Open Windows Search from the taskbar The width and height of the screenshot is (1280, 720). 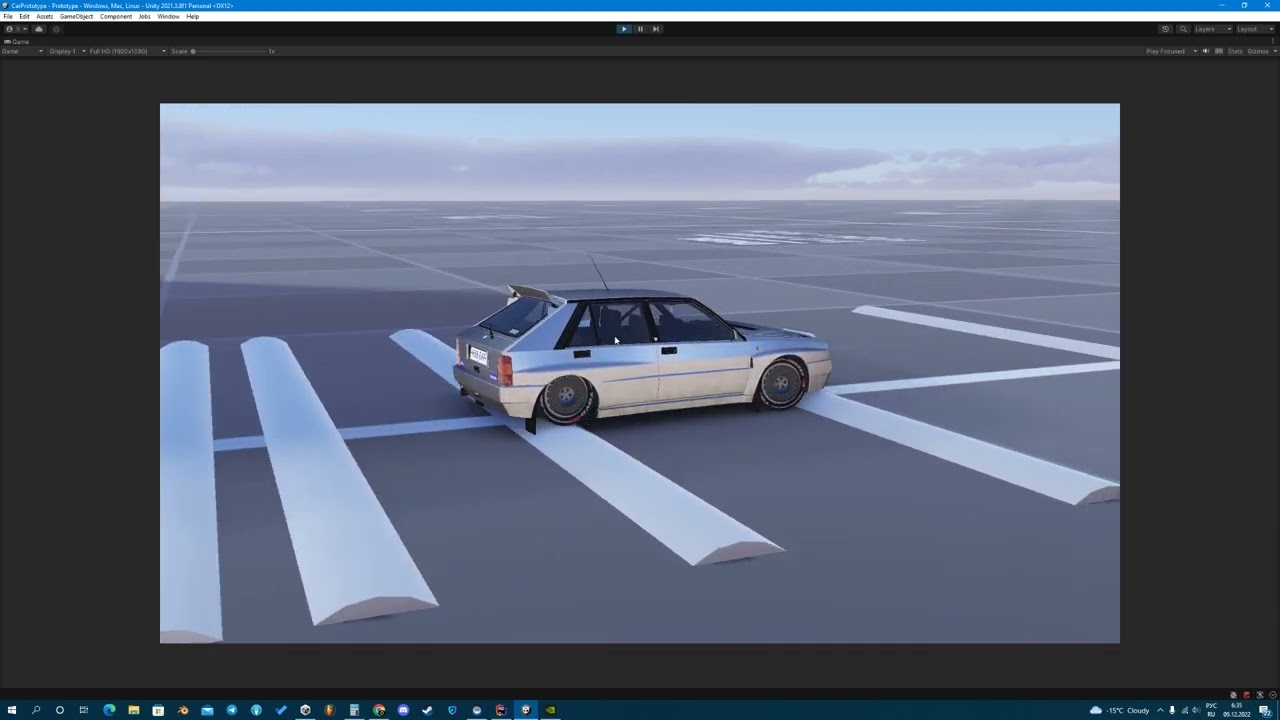point(36,710)
